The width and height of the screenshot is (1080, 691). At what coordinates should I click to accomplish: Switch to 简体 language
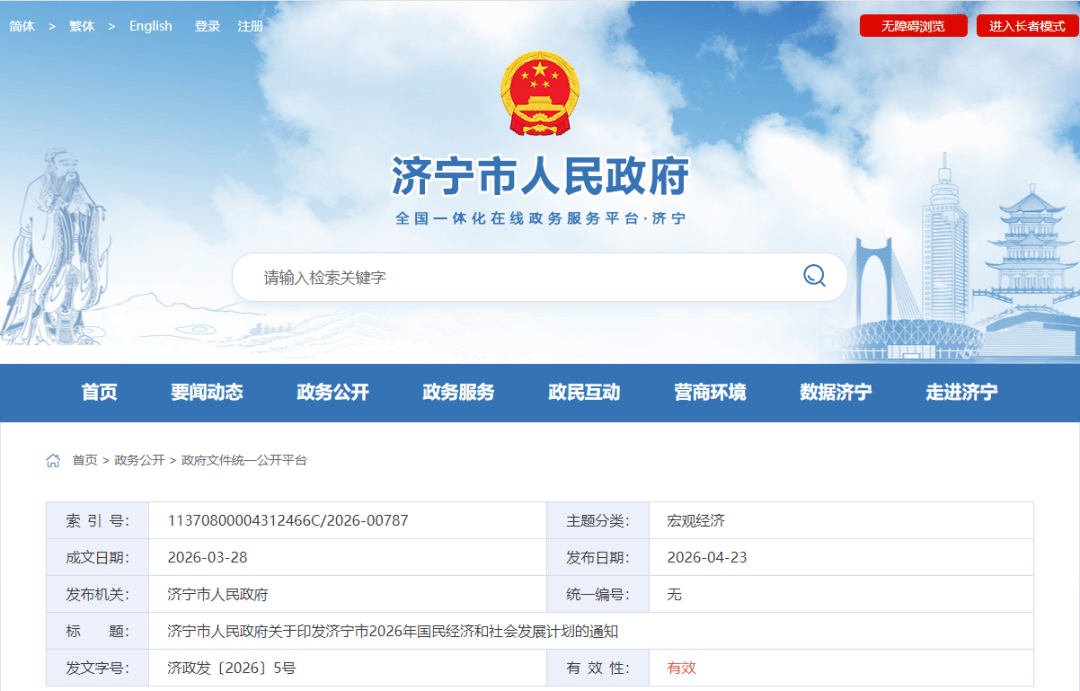(x=22, y=26)
